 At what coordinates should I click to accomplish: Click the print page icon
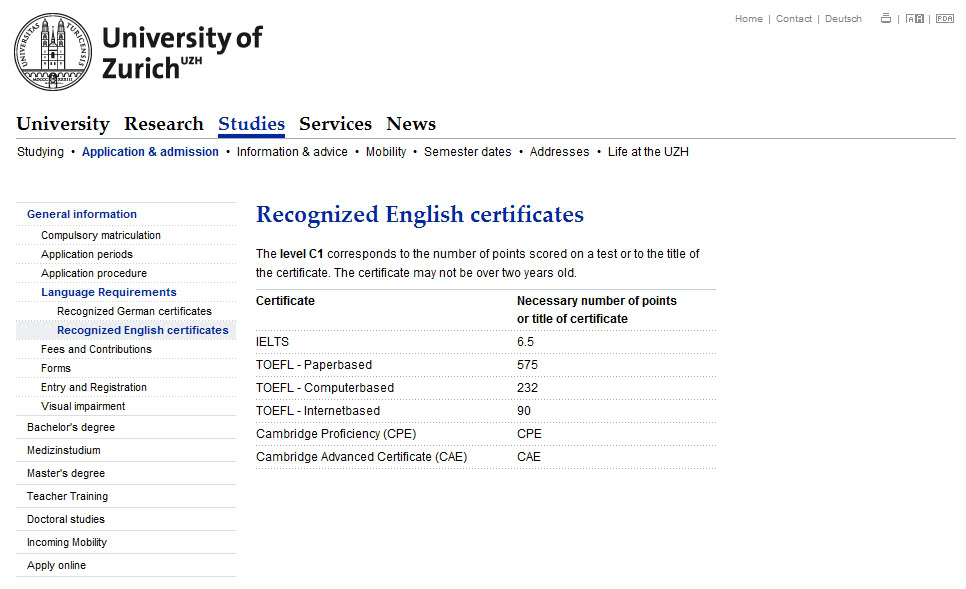886,18
